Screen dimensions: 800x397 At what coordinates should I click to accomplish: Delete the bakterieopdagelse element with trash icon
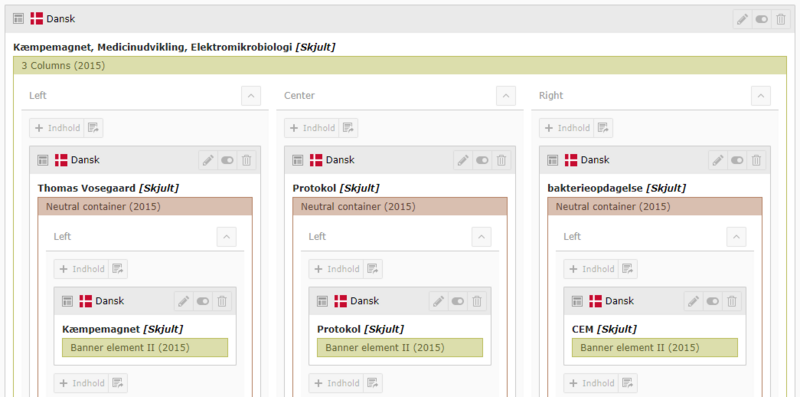(756, 160)
